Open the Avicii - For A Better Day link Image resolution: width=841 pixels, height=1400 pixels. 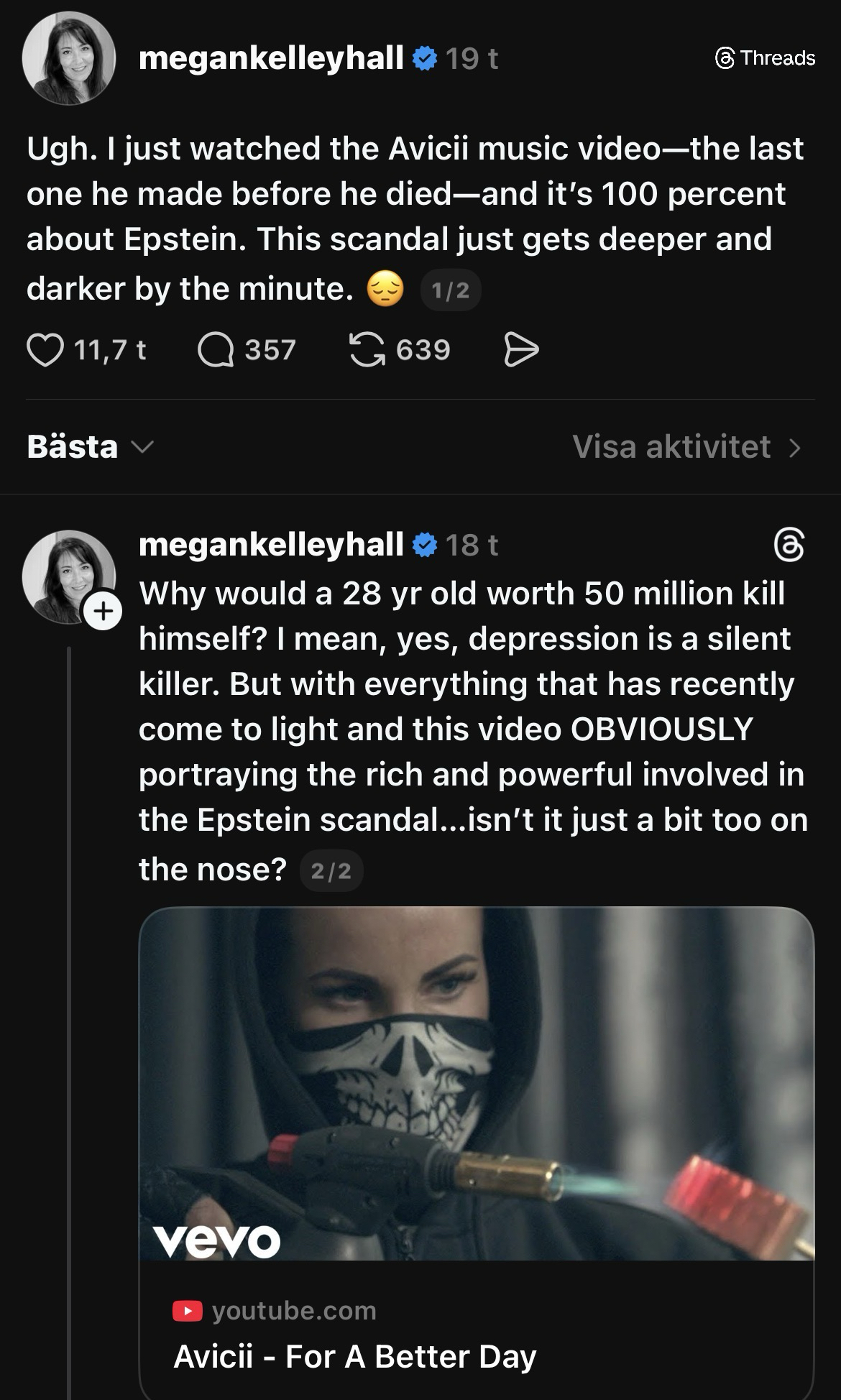(x=355, y=1357)
